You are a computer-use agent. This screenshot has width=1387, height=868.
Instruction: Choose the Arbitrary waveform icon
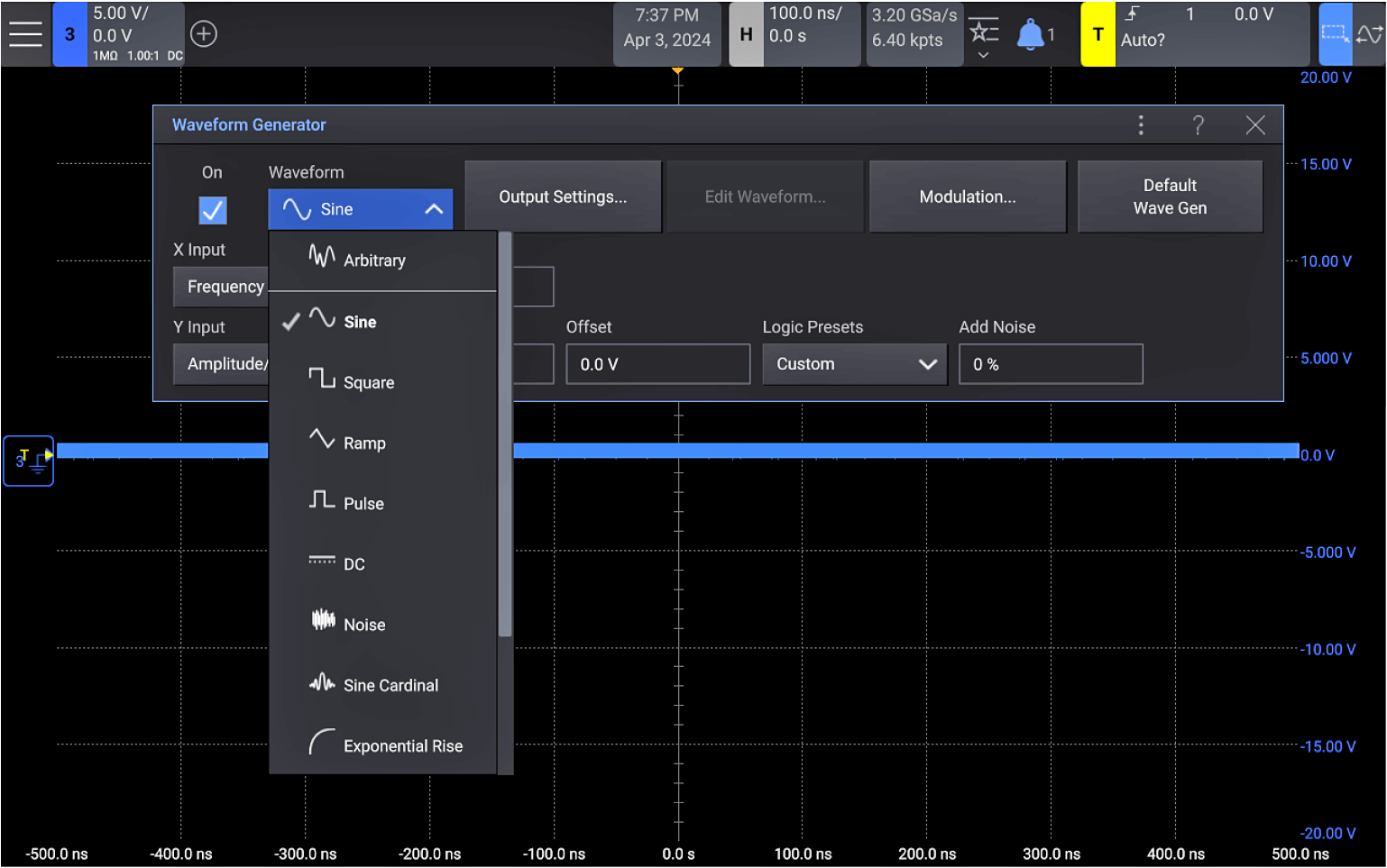point(322,256)
